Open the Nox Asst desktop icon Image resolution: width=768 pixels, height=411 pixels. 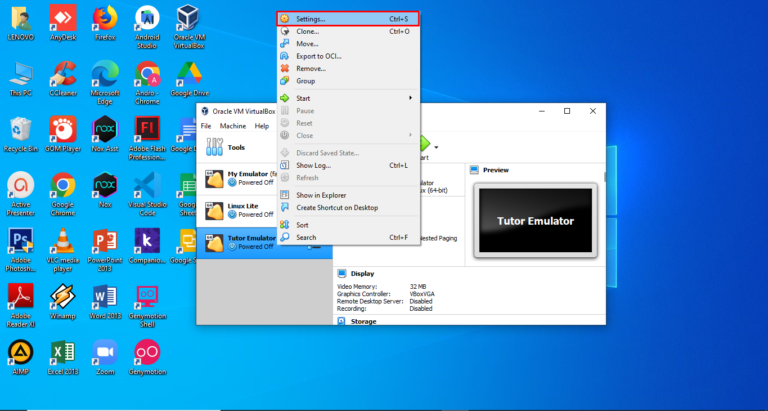105,135
